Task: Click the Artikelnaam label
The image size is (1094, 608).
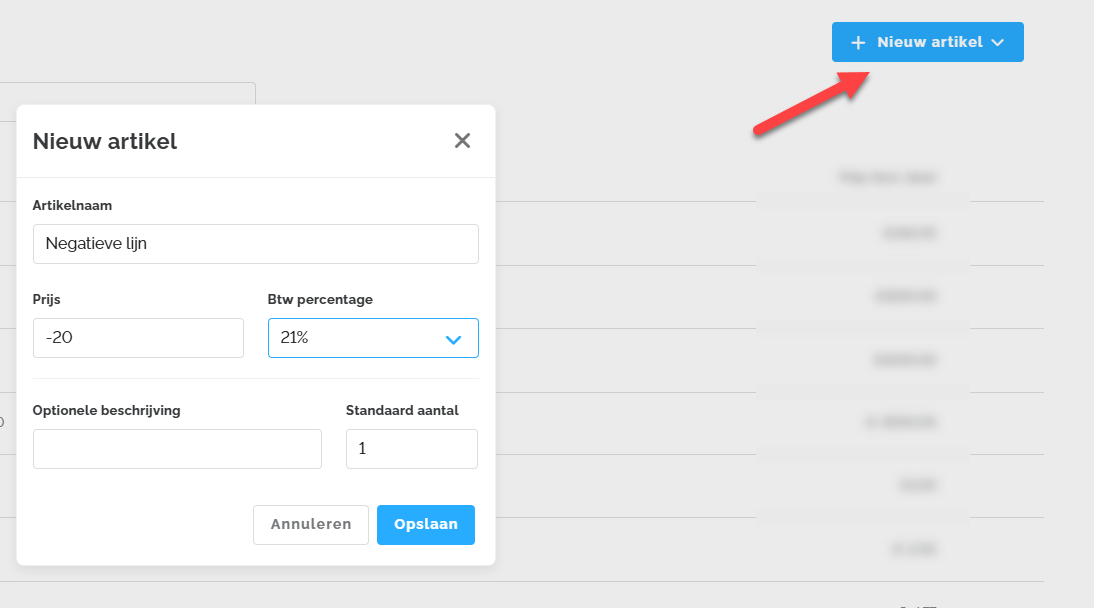Action: click(x=72, y=205)
